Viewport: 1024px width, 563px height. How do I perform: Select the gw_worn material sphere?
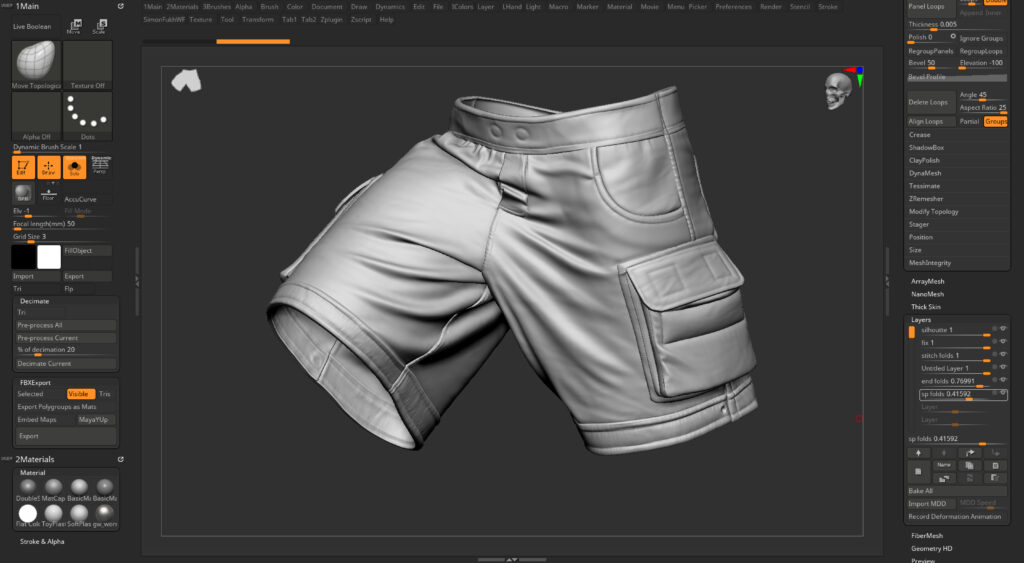(105, 513)
